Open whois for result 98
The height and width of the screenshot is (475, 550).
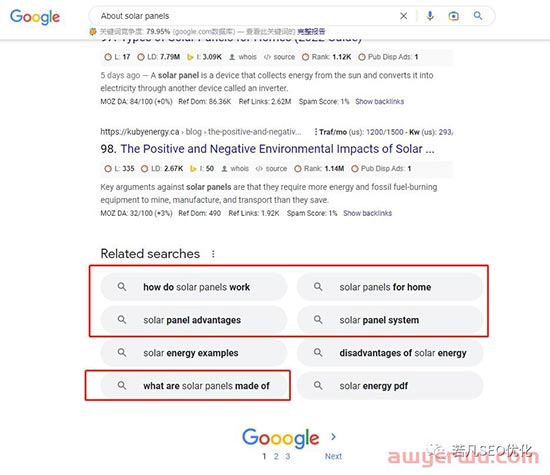coord(235,169)
